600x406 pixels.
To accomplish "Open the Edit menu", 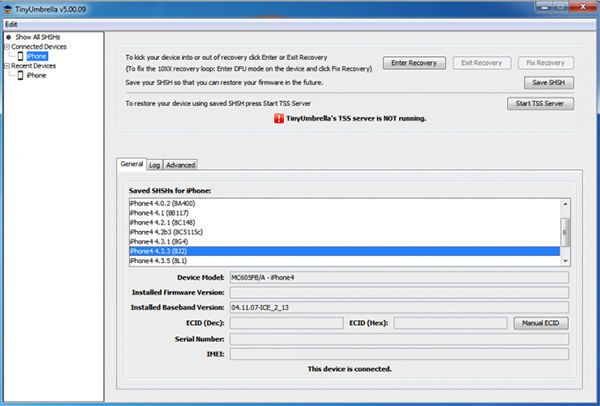I will 11,24.
